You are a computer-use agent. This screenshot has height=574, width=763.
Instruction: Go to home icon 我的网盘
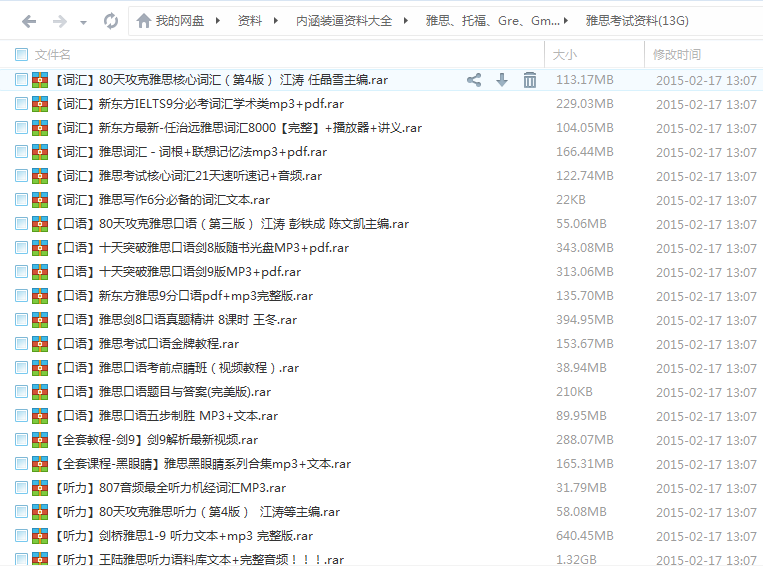144,21
